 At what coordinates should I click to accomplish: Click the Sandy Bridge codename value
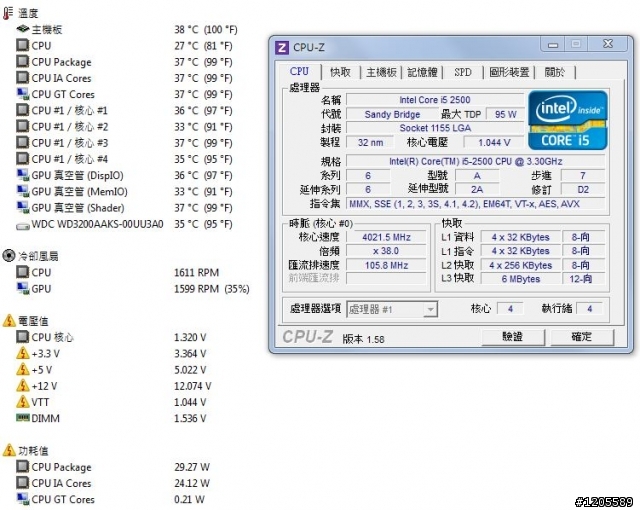(x=392, y=114)
